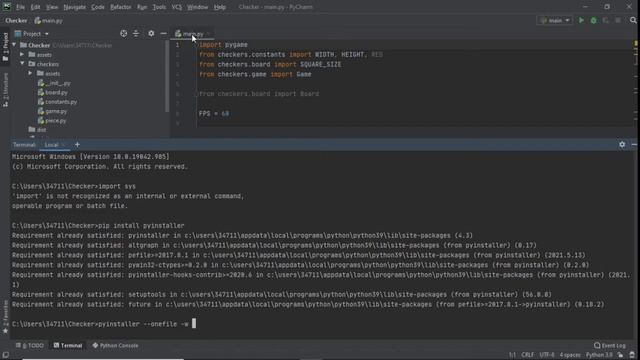
Task: Open the Refactor menu
Action: pos(120,7)
